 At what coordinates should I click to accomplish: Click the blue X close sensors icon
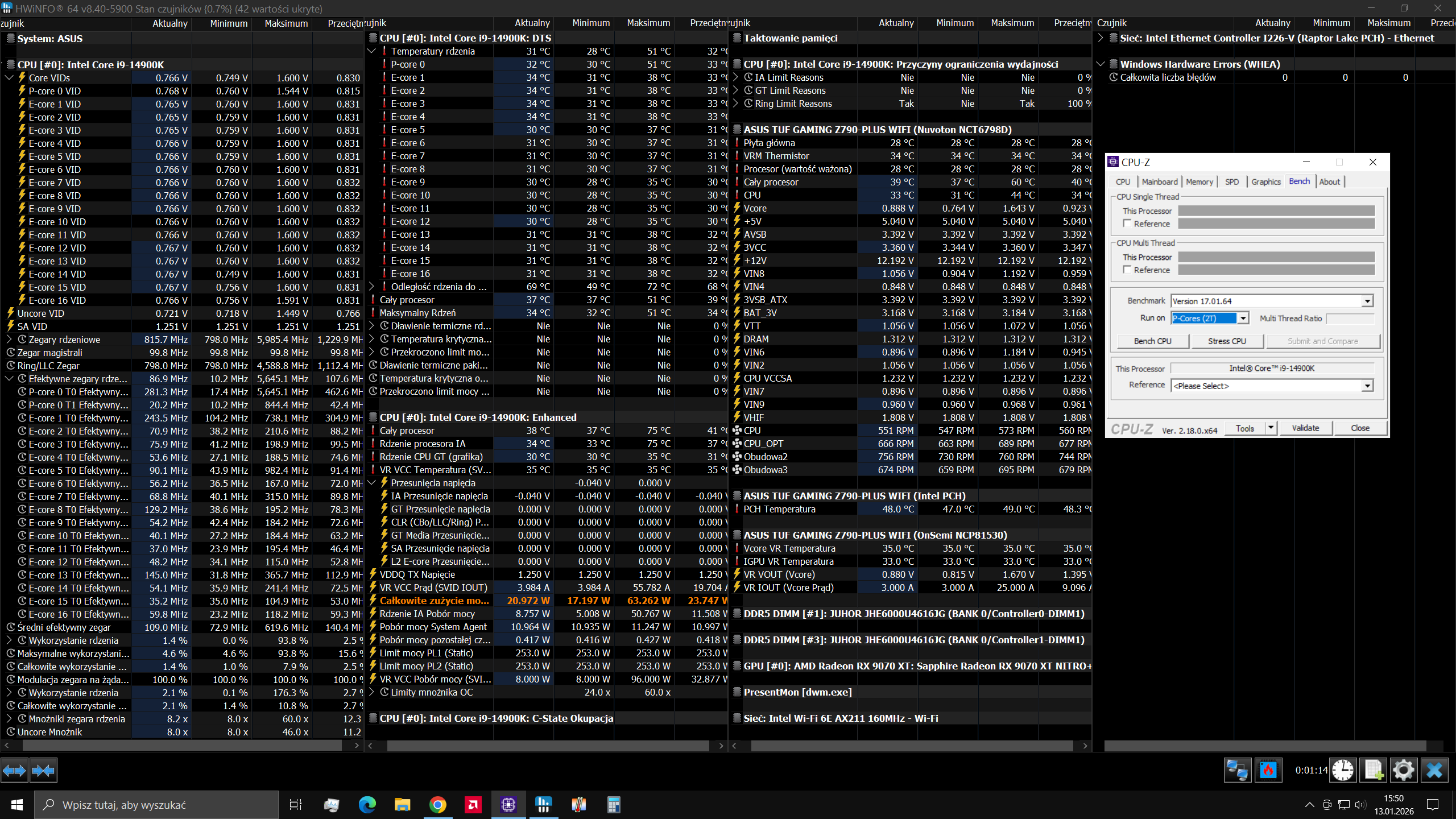tap(1434, 770)
